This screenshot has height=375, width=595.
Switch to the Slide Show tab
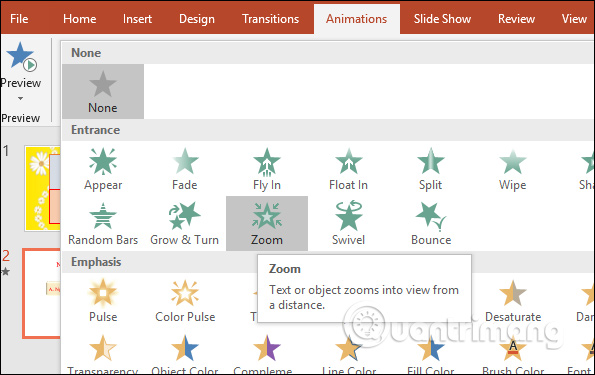[442, 19]
